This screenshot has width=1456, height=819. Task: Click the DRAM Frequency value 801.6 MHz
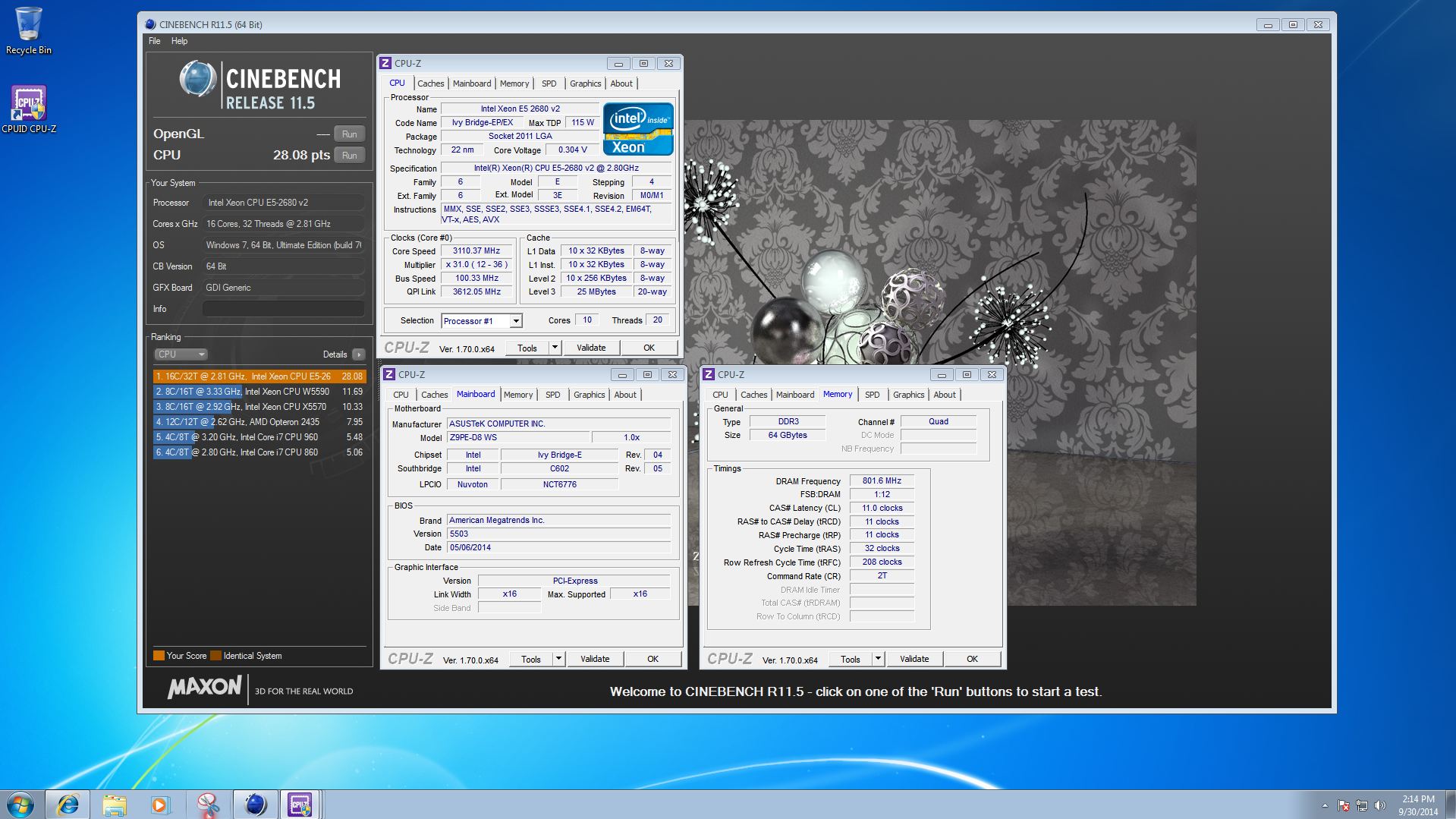[x=882, y=480]
